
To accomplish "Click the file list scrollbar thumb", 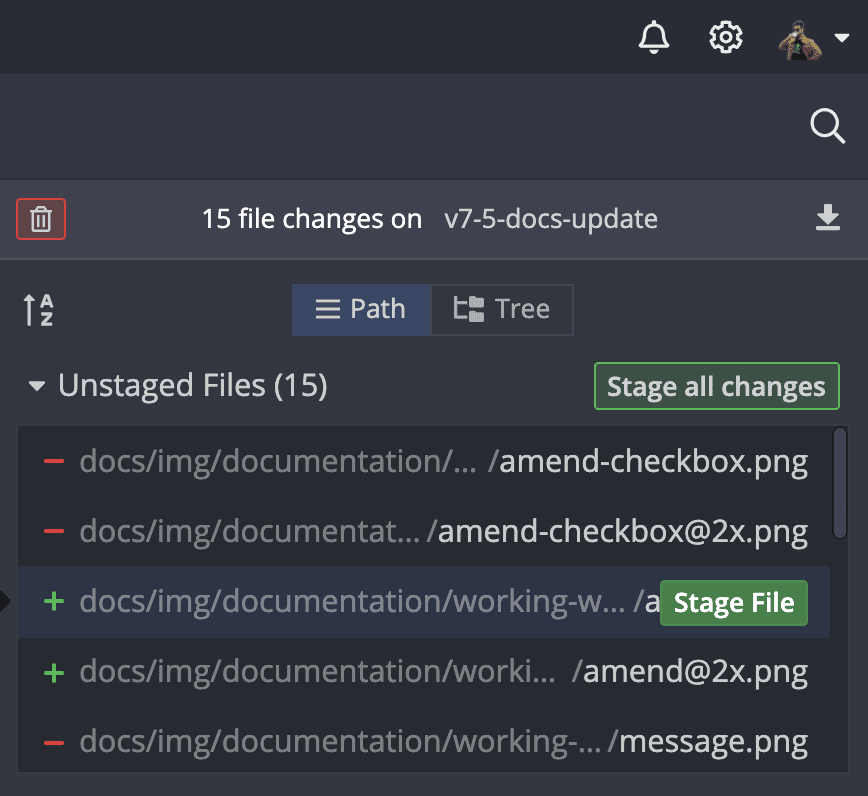I will tap(840, 484).
